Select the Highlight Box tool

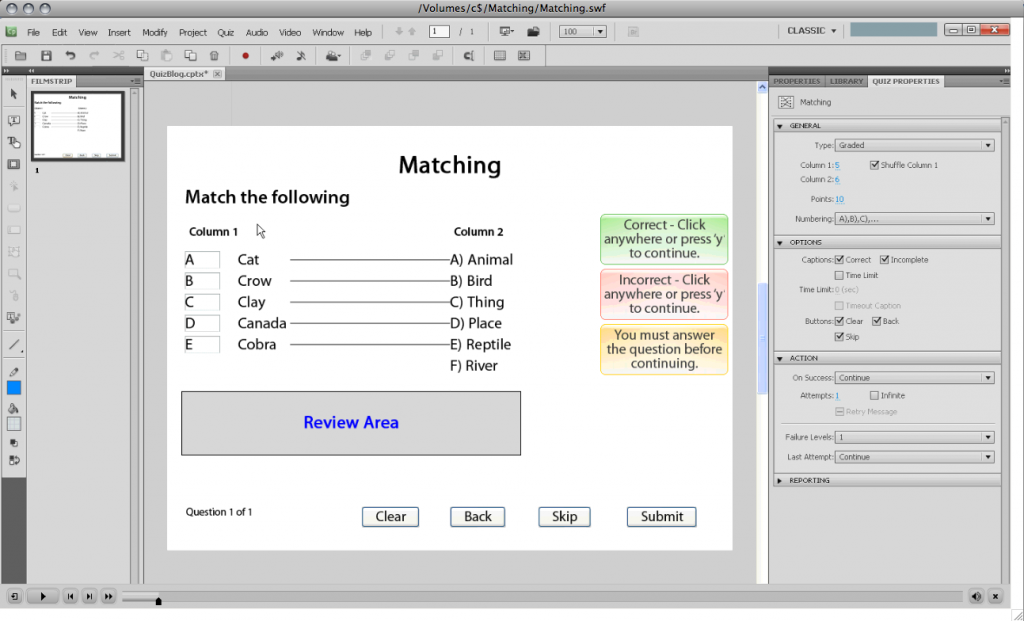pos(13,163)
